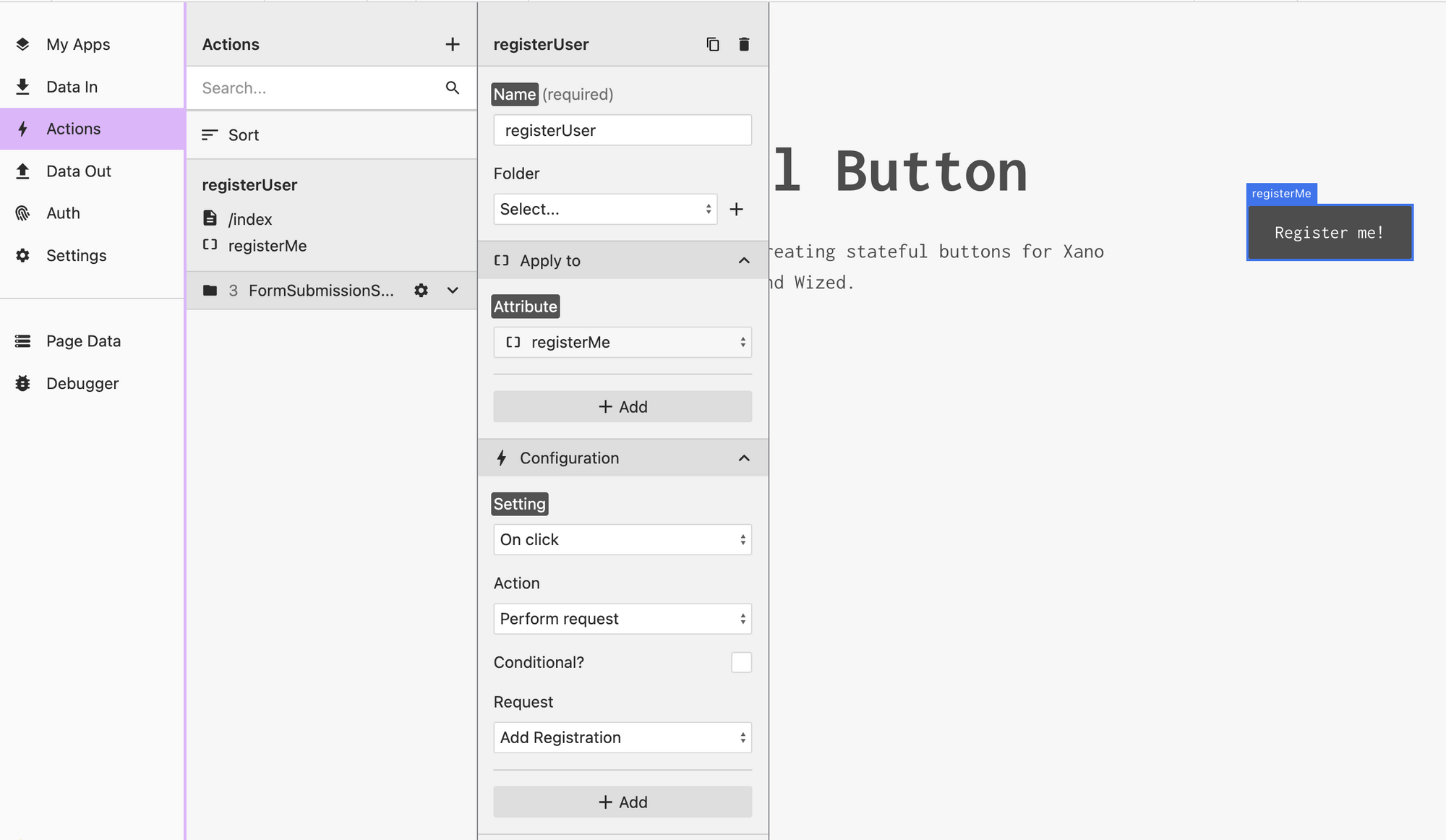Image resolution: width=1446 pixels, height=840 pixels.
Task: Click Add button under Apply to section
Action: pos(622,406)
